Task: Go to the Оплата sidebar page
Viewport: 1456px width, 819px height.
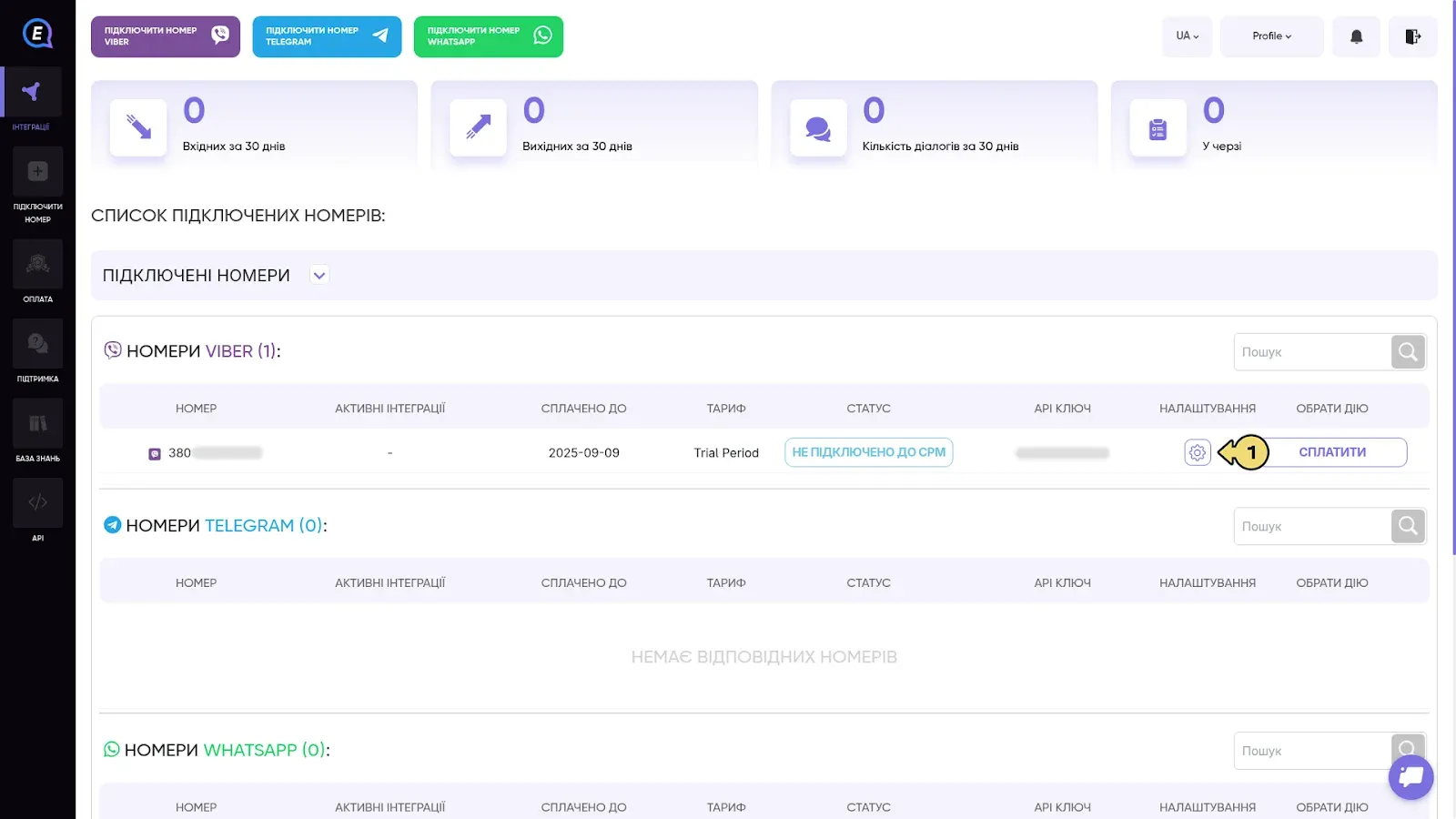Action: pyautogui.click(x=37, y=271)
